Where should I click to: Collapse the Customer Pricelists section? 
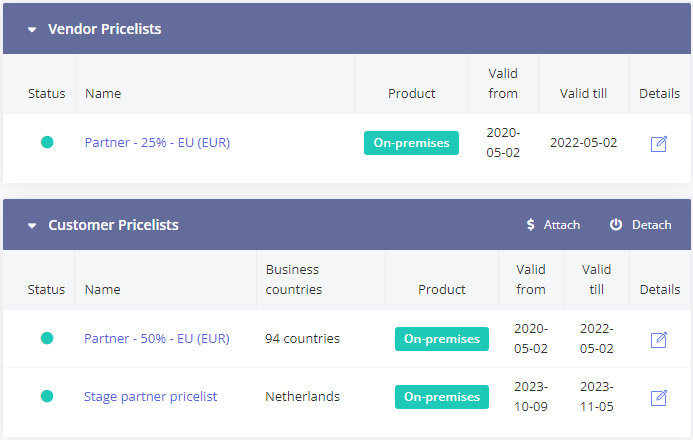[32, 226]
